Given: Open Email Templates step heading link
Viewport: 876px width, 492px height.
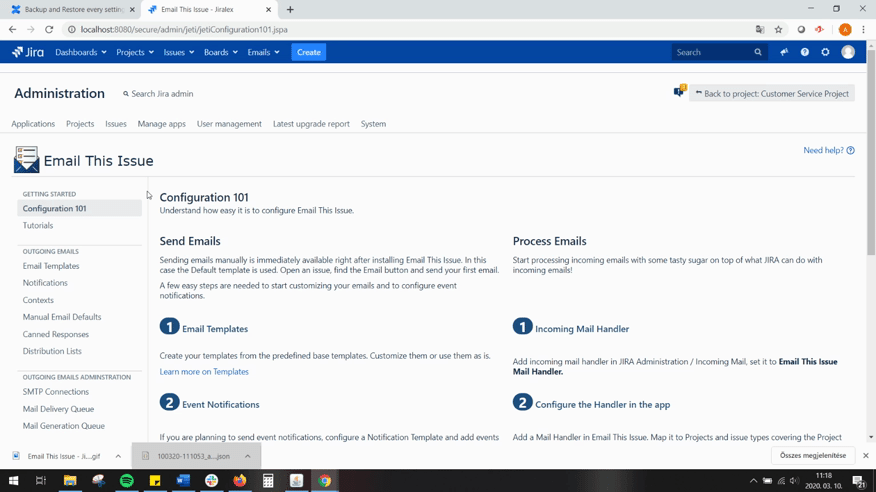Looking at the screenshot, I should click(x=215, y=329).
